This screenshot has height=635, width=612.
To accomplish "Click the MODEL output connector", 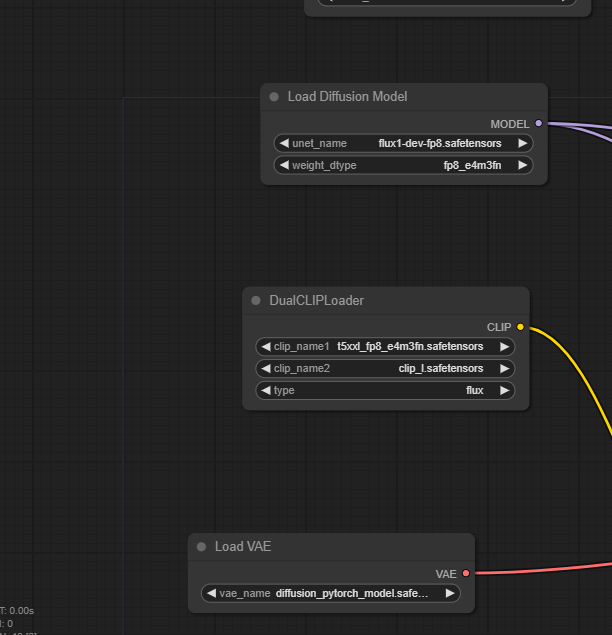I will point(539,123).
